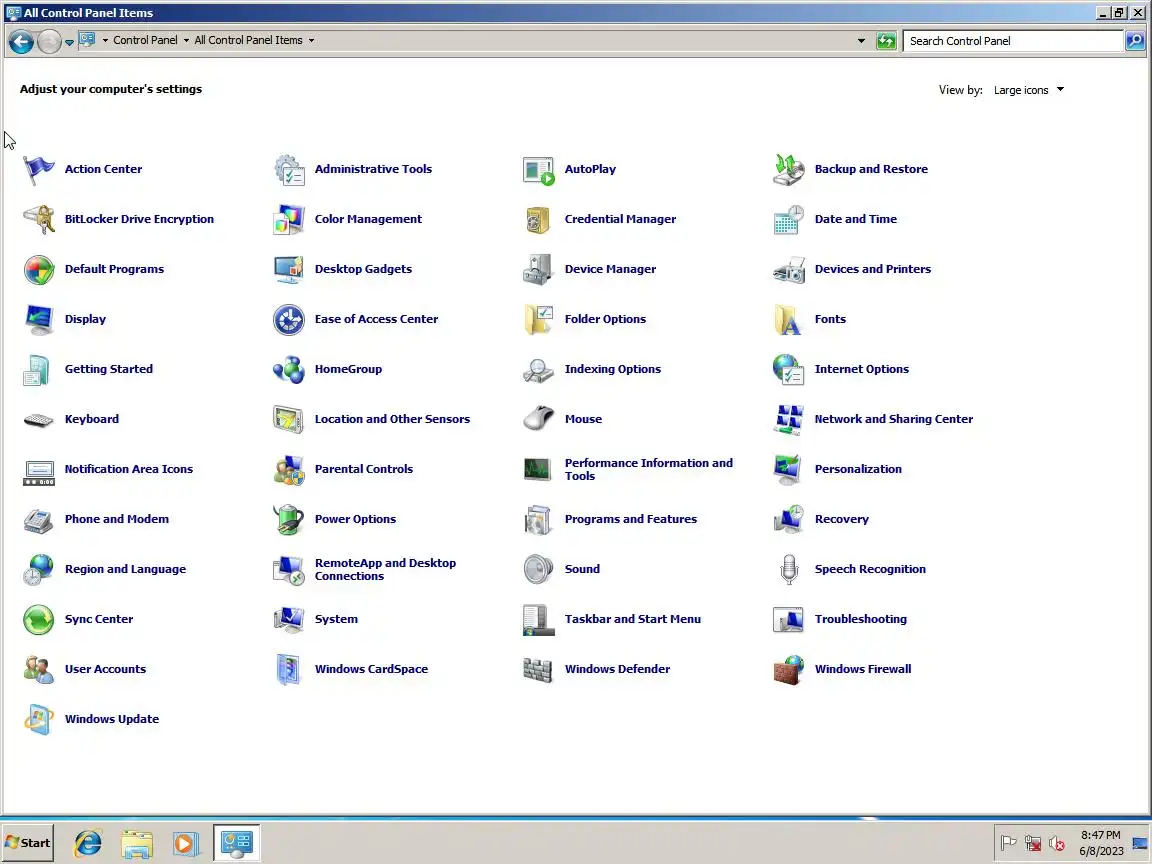Open the Display monitor icon

pyautogui.click(x=38, y=320)
